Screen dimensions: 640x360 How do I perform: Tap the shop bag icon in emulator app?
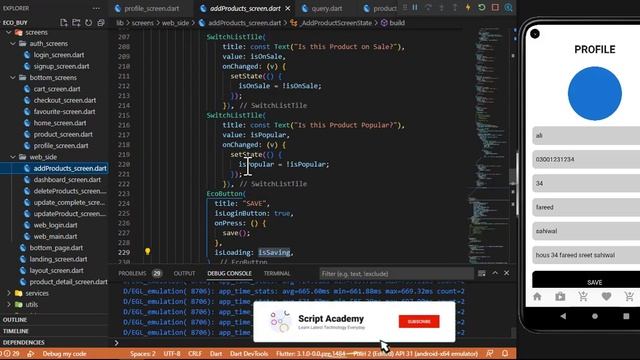coord(560,297)
